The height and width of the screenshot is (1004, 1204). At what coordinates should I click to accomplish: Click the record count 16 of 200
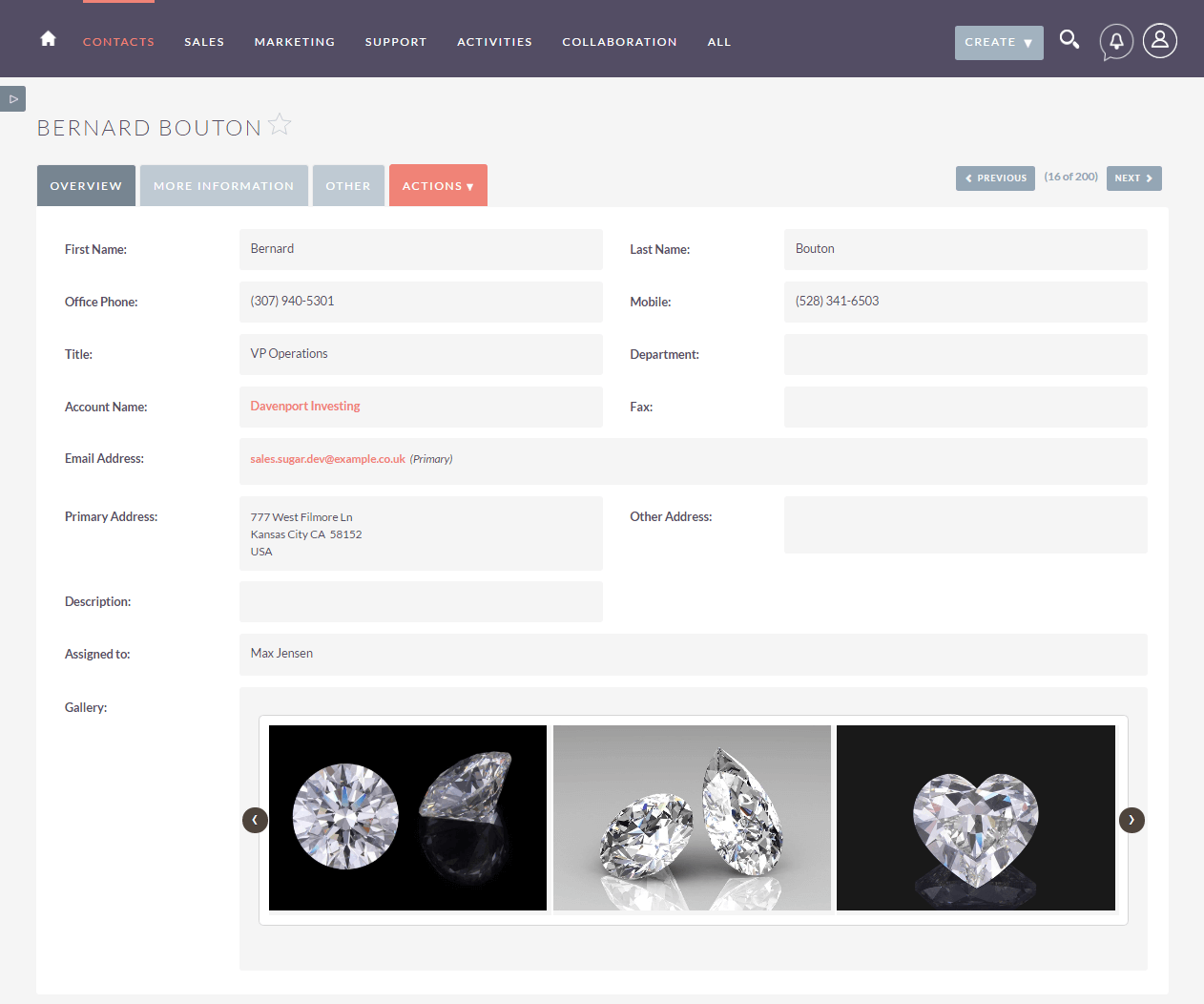click(1070, 177)
